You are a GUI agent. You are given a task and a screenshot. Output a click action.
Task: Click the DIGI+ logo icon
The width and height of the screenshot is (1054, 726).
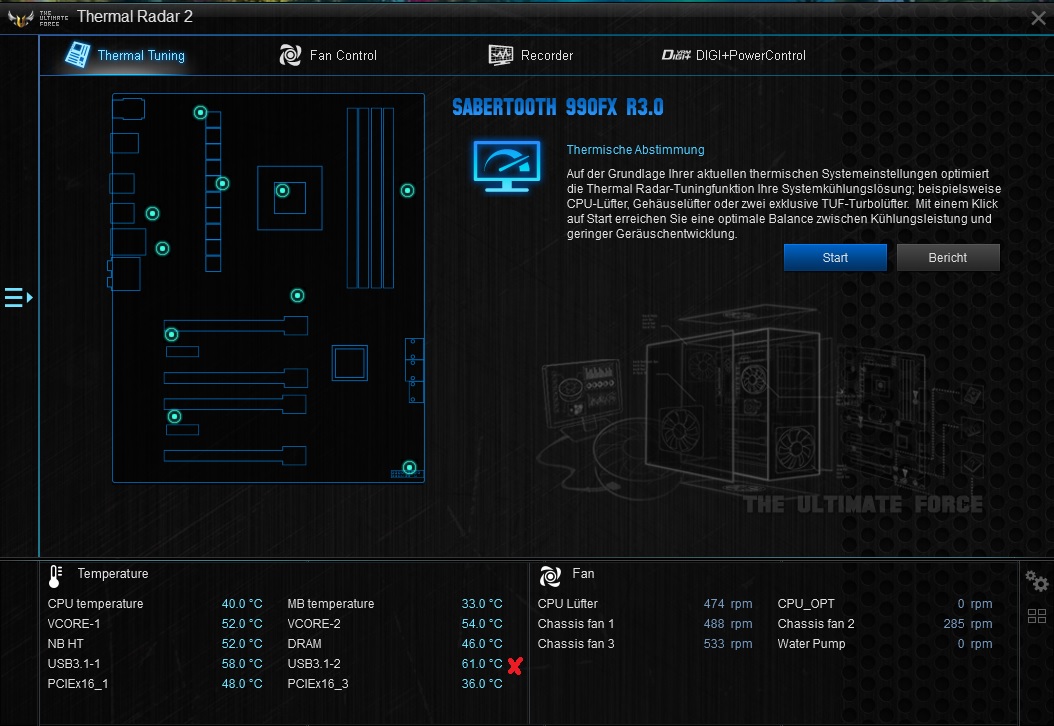pyautogui.click(x=676, y=55)
